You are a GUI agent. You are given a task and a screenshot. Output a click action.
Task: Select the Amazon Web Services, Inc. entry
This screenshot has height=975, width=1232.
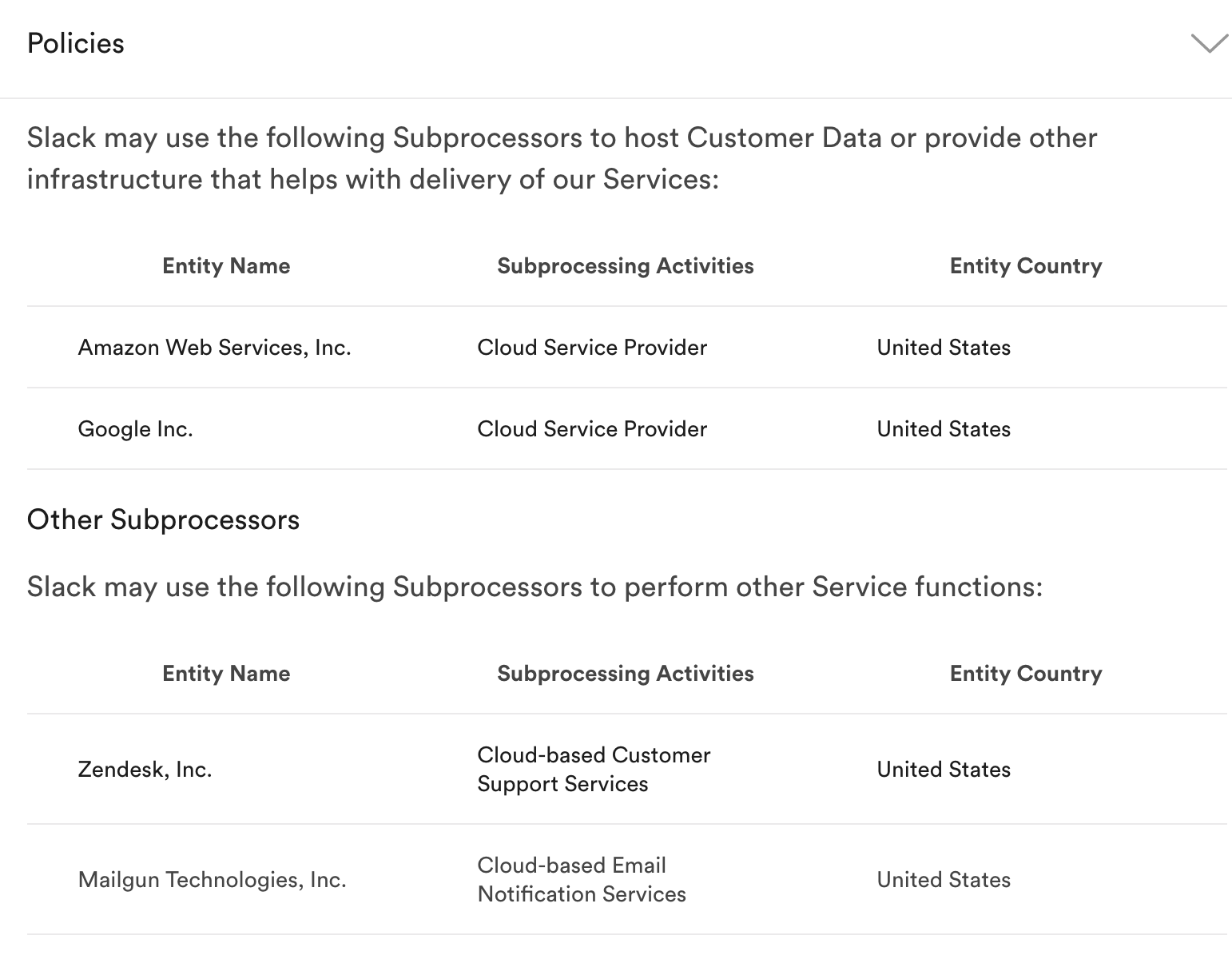[214, 348]
